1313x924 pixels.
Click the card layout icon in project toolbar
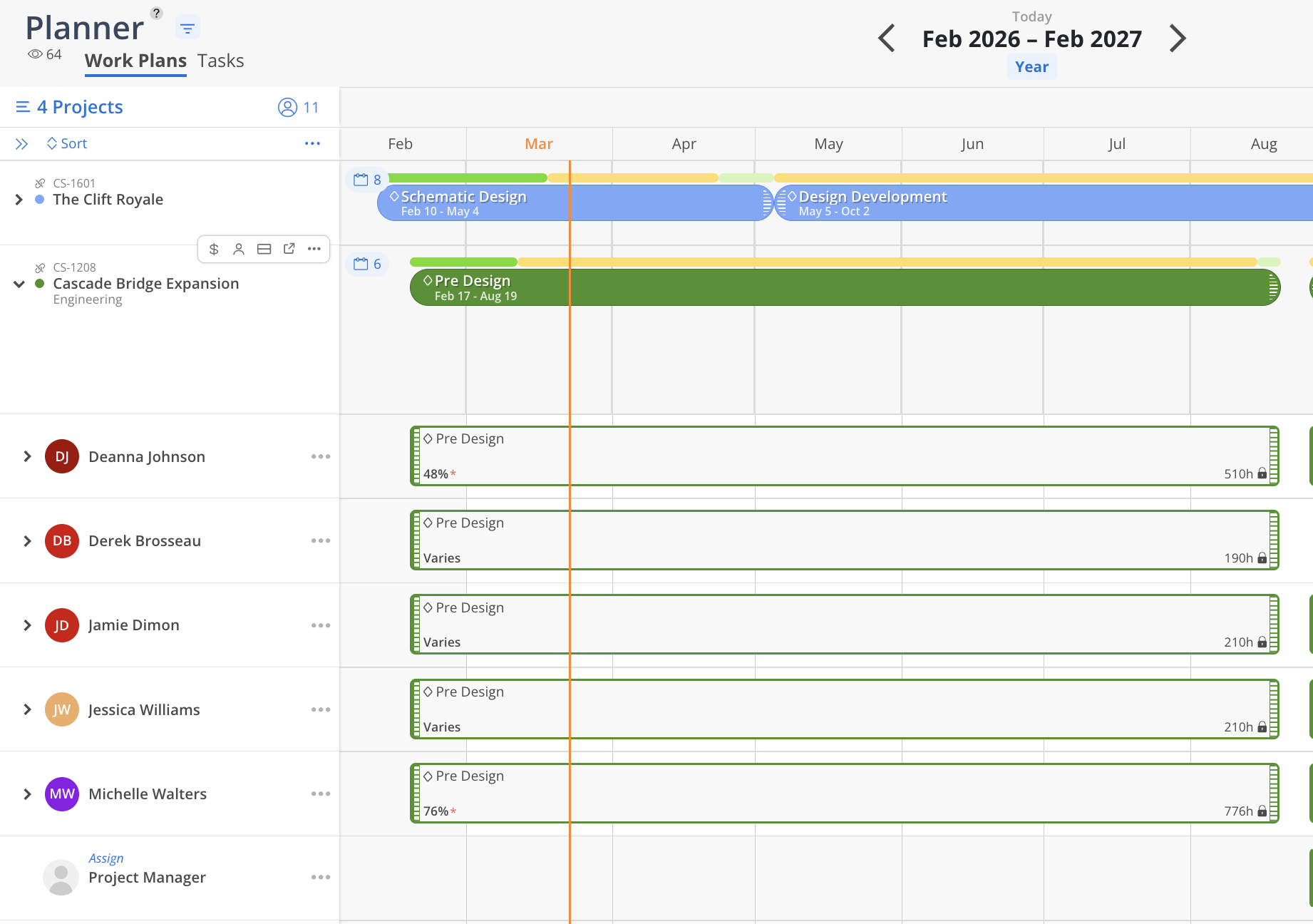(264, 249)
